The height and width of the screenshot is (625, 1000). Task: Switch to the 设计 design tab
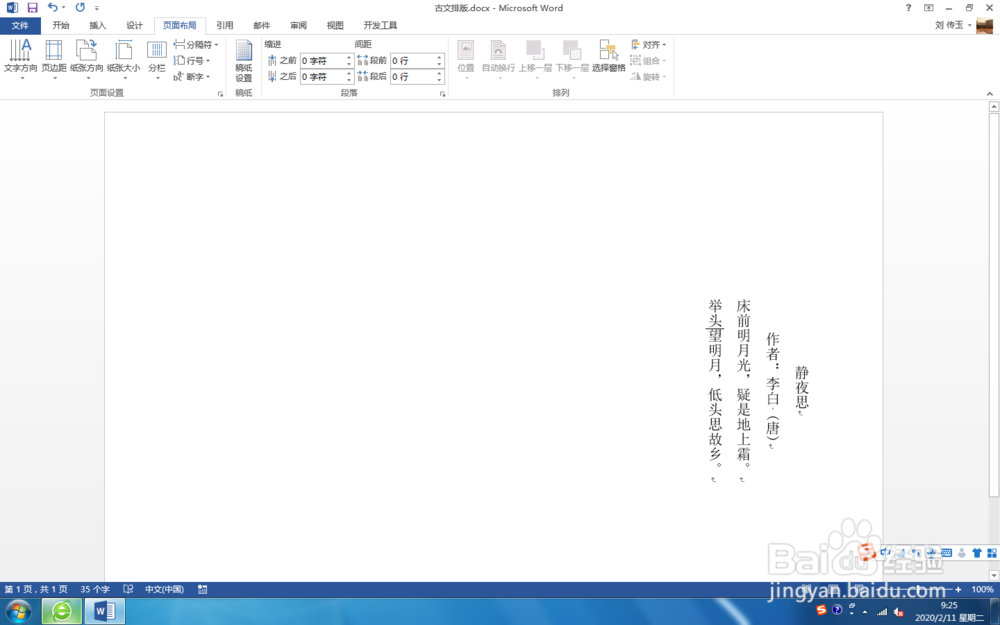pos(135,26)
